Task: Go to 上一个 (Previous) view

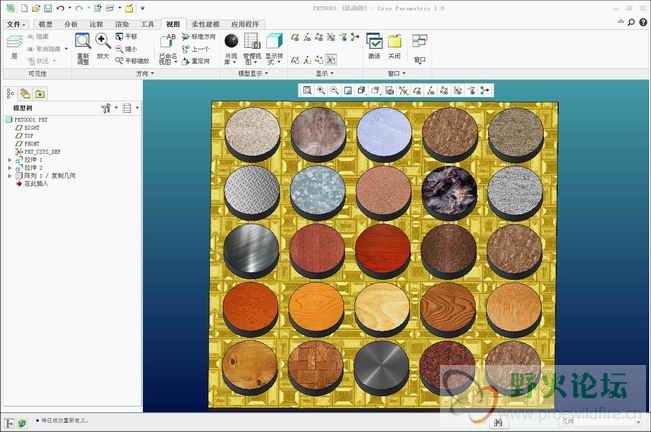Action: pyautogui.click(x=196, y=49)
